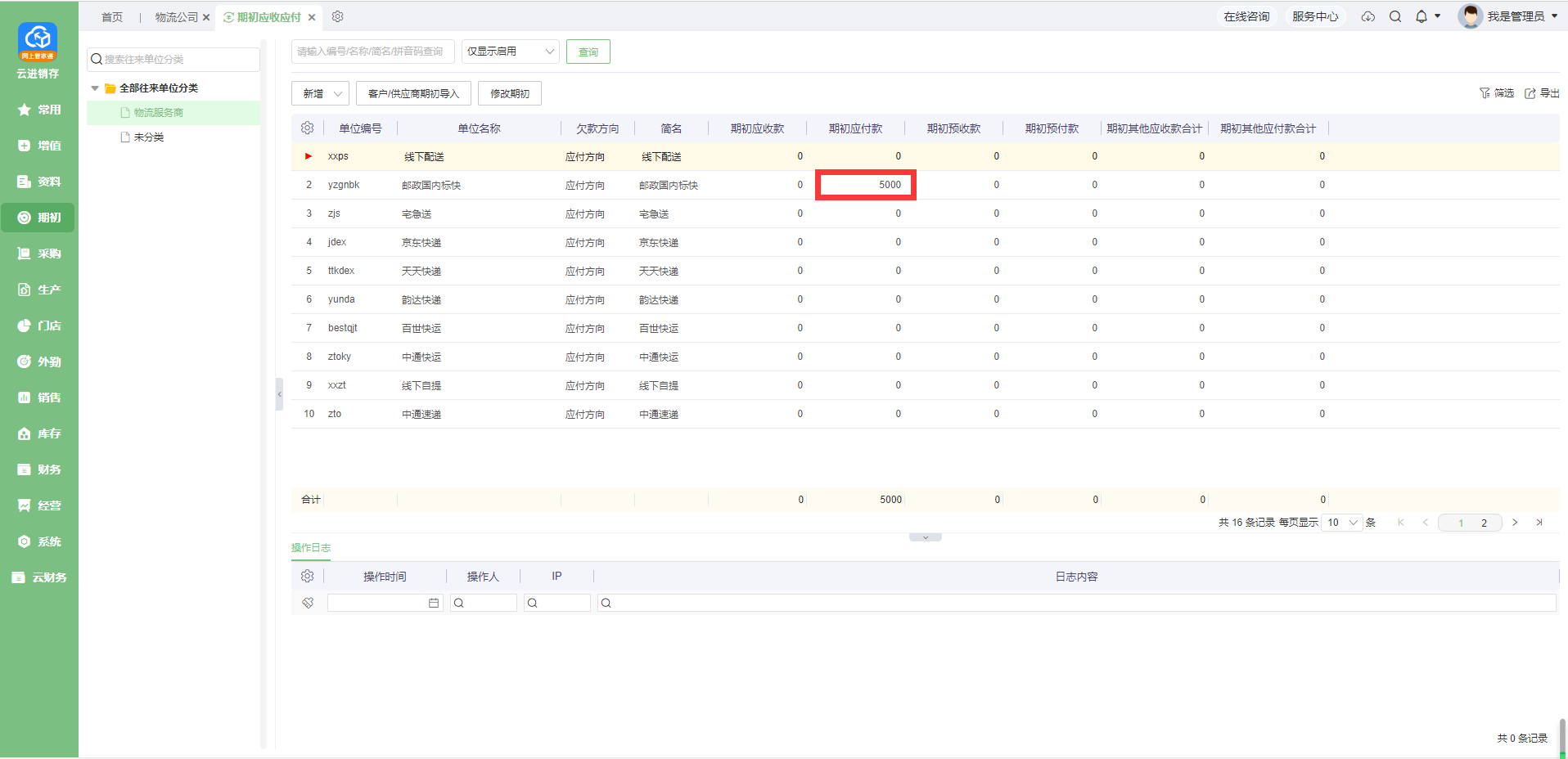Image resolution: width=1568 pixels, height=759 pixels.
Task: Open the 销售 sidebar section
Action: 39,397
